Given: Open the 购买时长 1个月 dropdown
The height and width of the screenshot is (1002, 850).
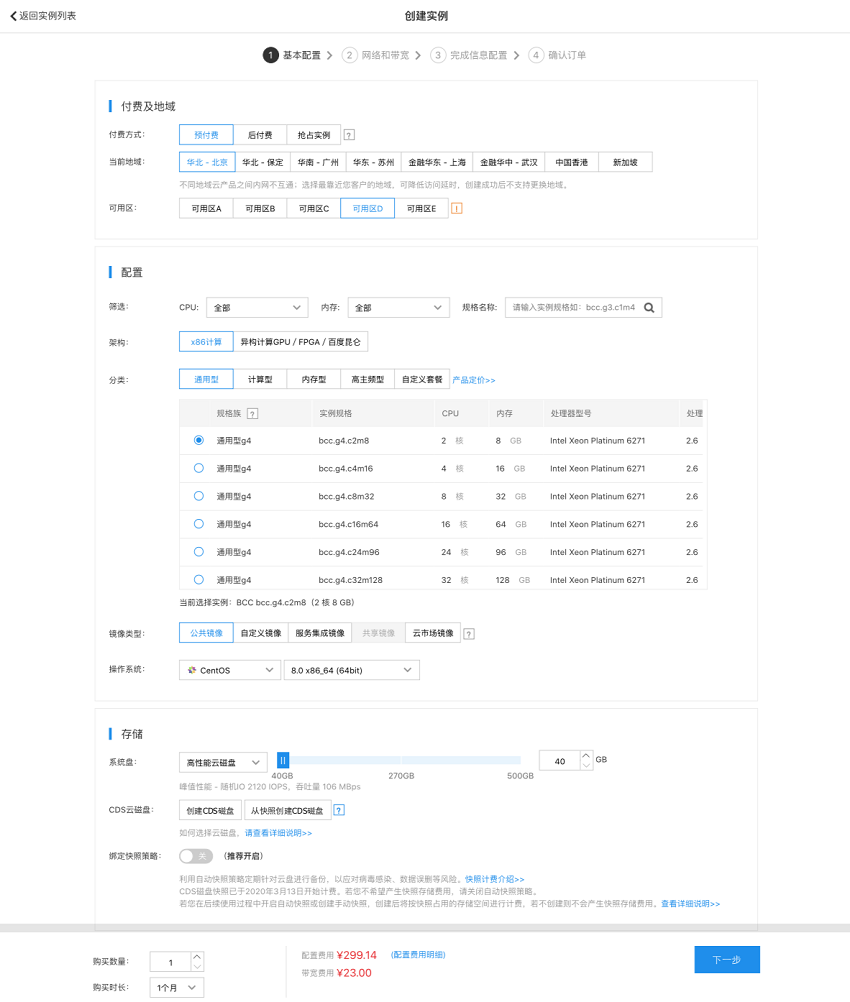Looking at the screenshot, I should click(176, 987).
